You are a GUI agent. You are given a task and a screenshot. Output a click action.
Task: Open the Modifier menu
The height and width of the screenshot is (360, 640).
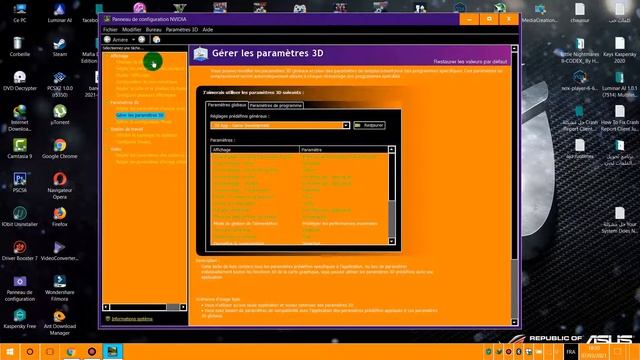click(x=131, y=30)
